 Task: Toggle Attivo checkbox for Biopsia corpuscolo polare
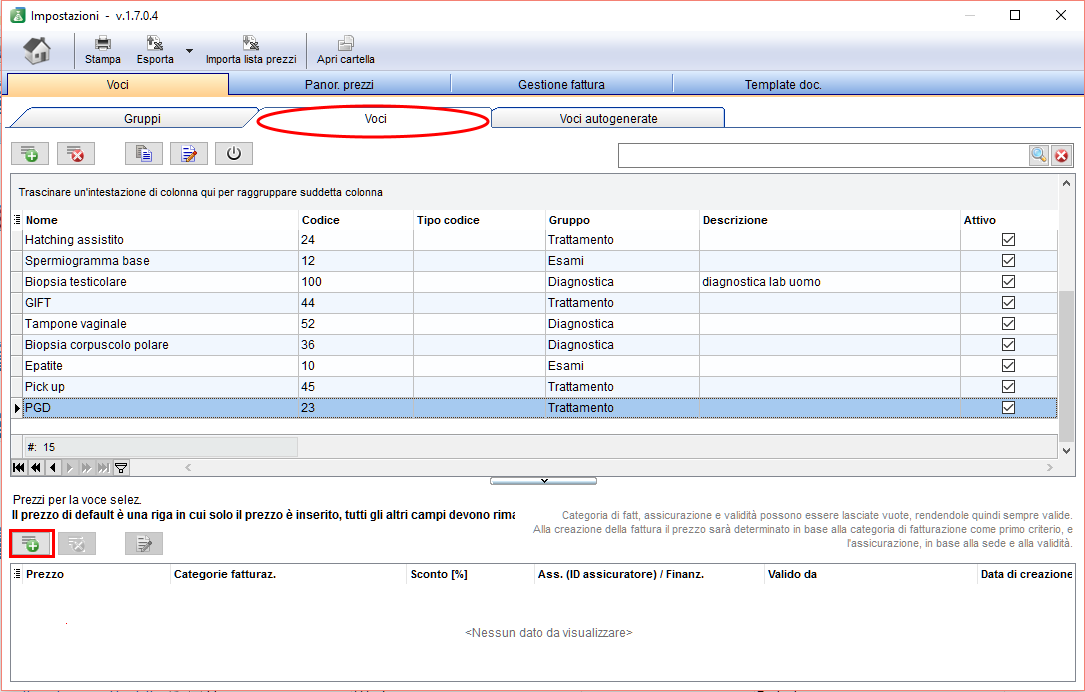(1008, 345)
